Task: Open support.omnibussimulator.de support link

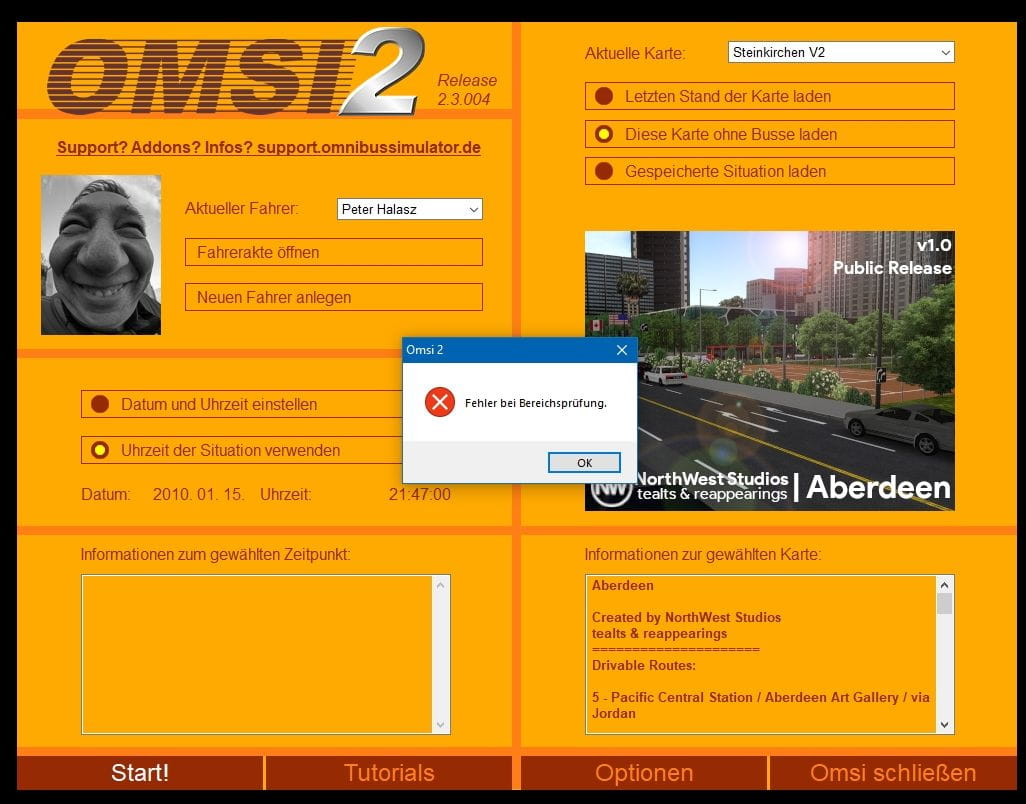Action: point(268,148)
